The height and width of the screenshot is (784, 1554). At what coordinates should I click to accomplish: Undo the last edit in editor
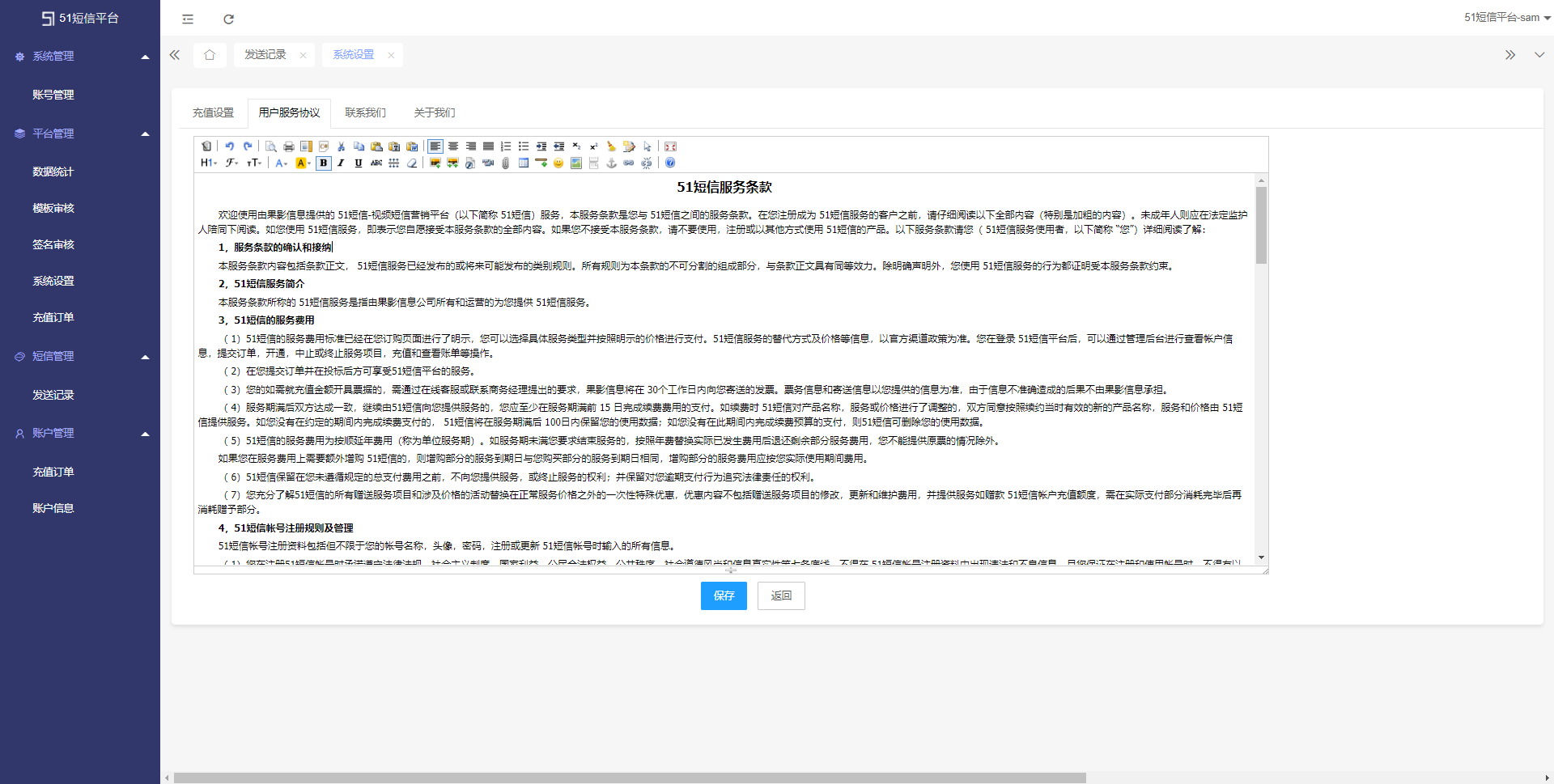tap(230, 146)
